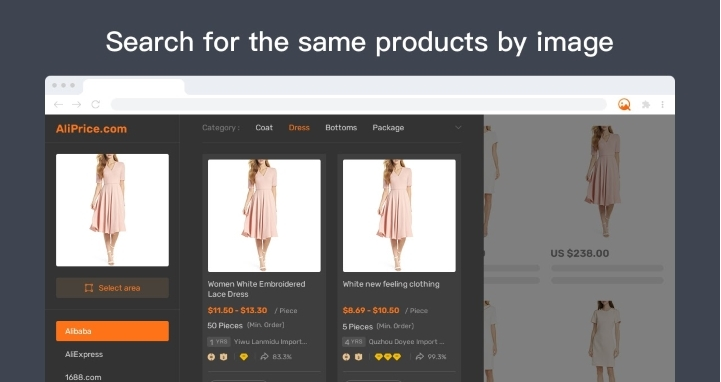This screenshot has width=721, height=382.
Task: Click the browser forward arrow
Action: tap(77, 104)
